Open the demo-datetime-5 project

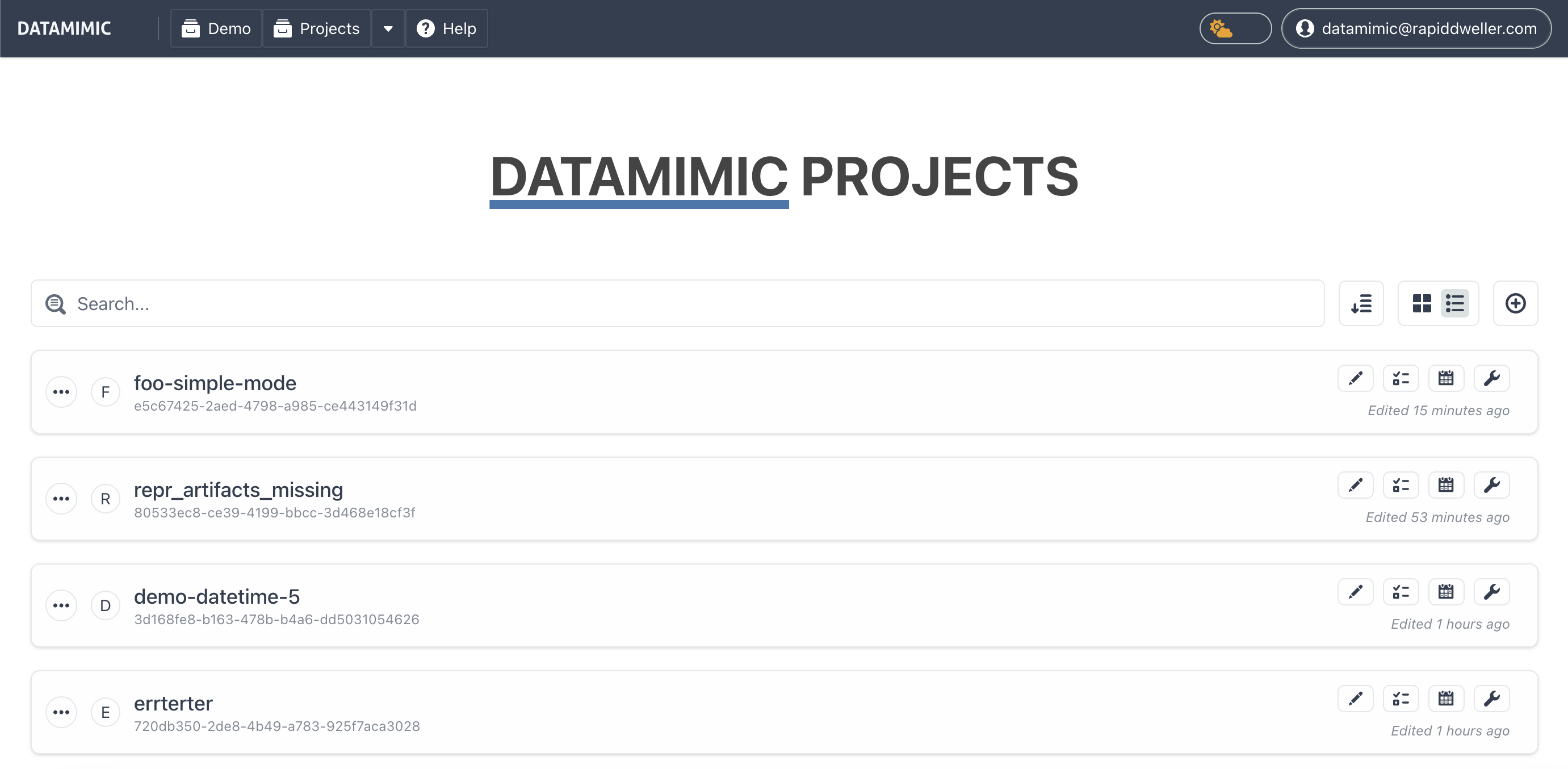[217, 597]
